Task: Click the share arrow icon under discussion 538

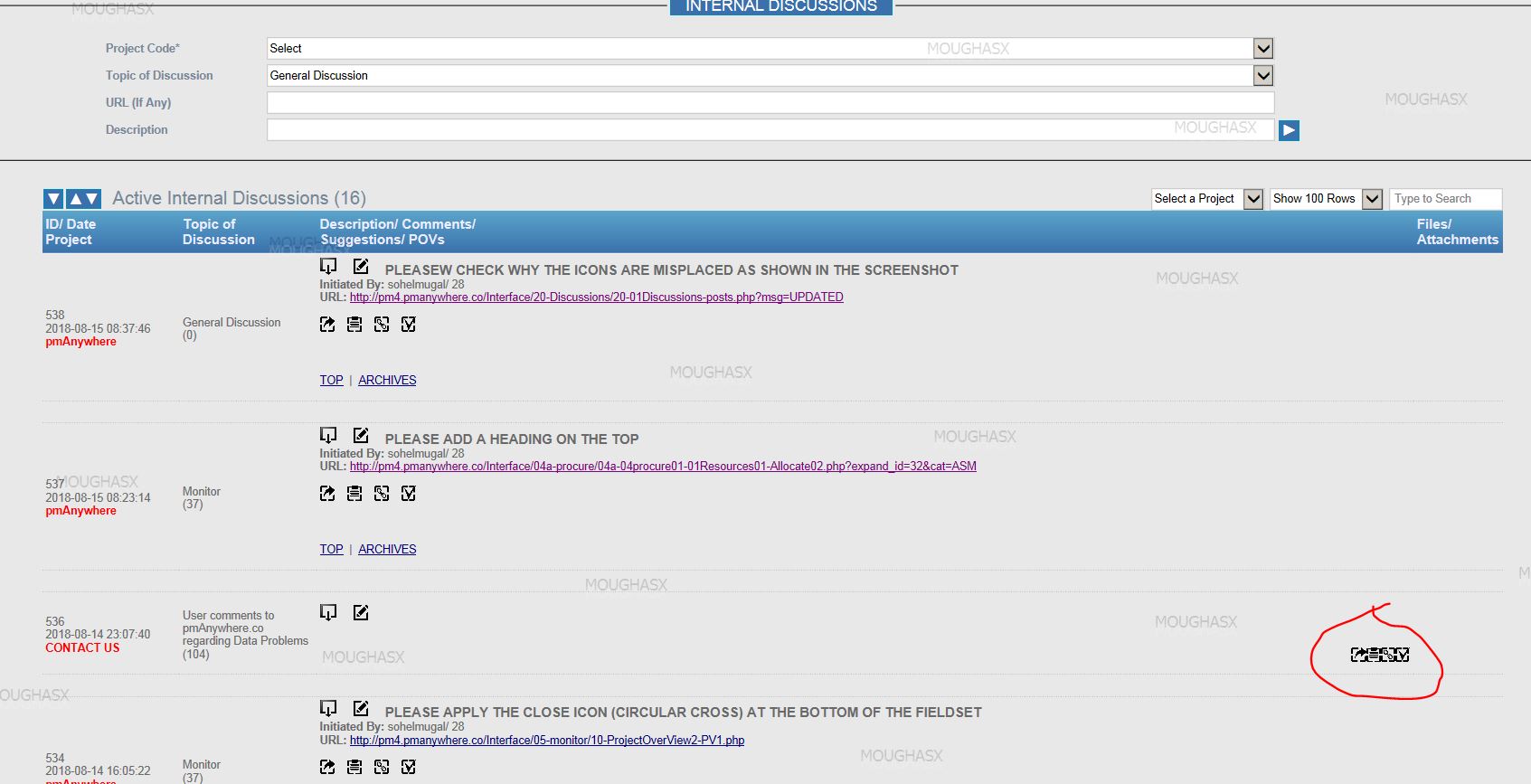Action: [327, 325]
